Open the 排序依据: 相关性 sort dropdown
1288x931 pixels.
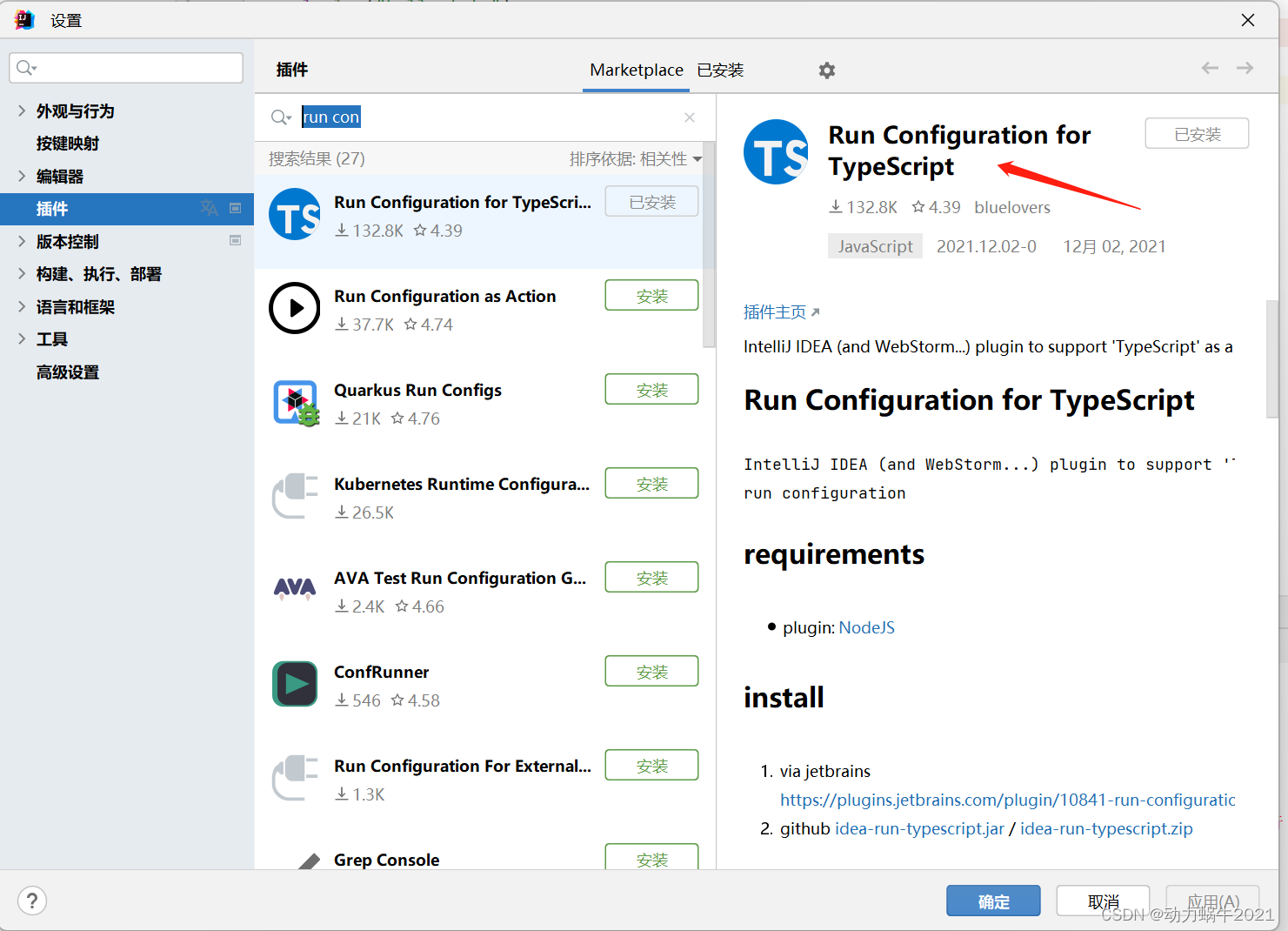[x=636, y=159]
